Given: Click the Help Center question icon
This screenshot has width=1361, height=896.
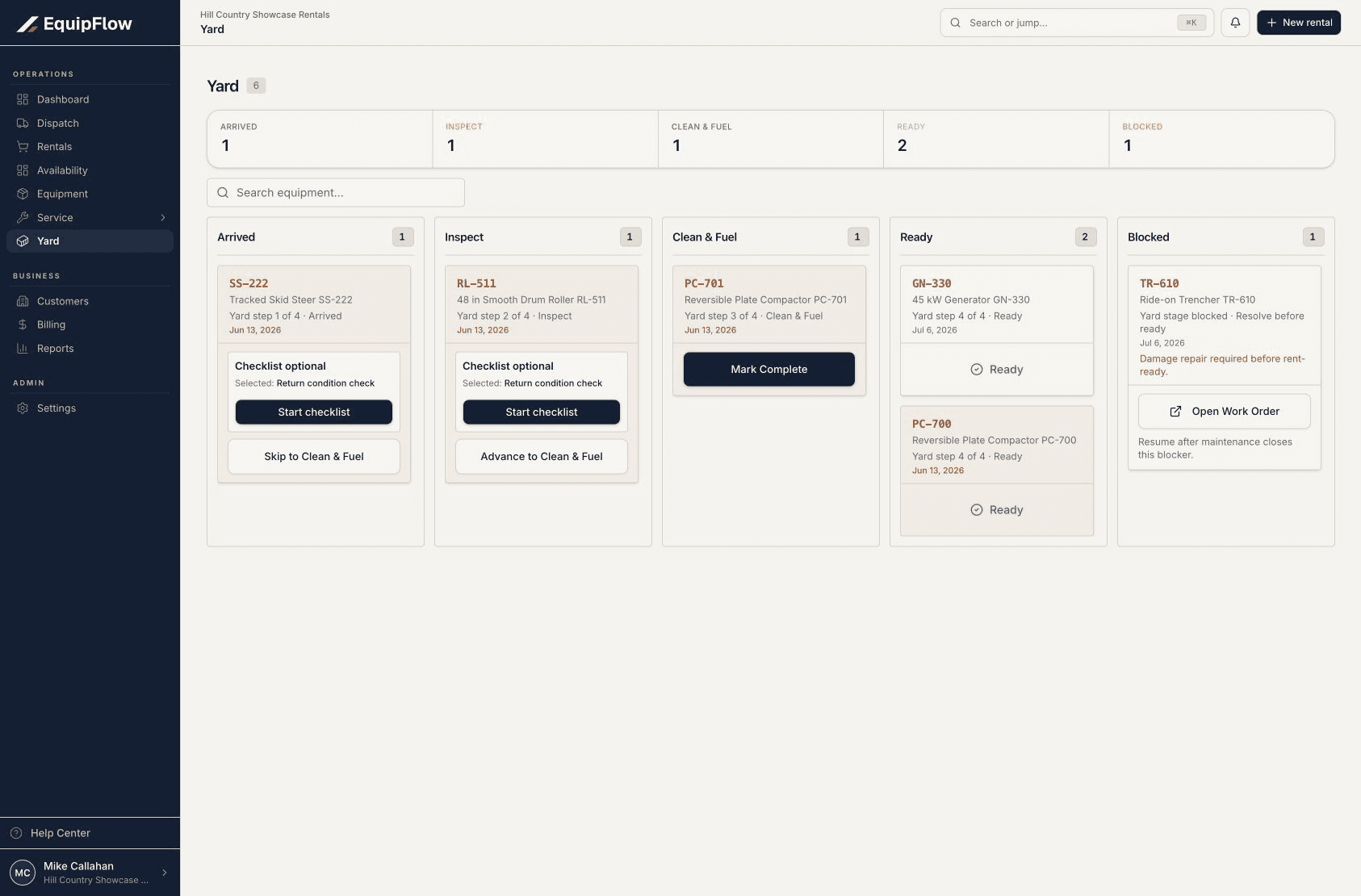Looking at the screenshot, I should 16,833.
